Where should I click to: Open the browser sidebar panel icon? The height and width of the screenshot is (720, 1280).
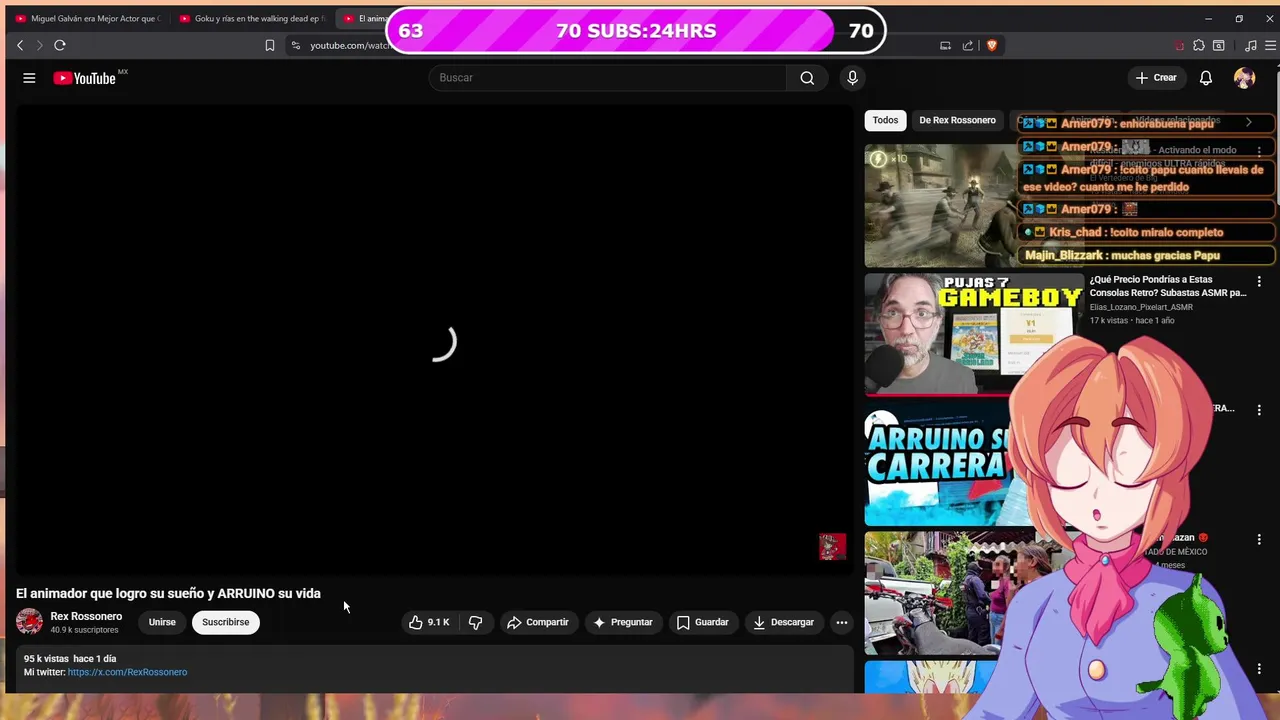[x=1219, y=45]
